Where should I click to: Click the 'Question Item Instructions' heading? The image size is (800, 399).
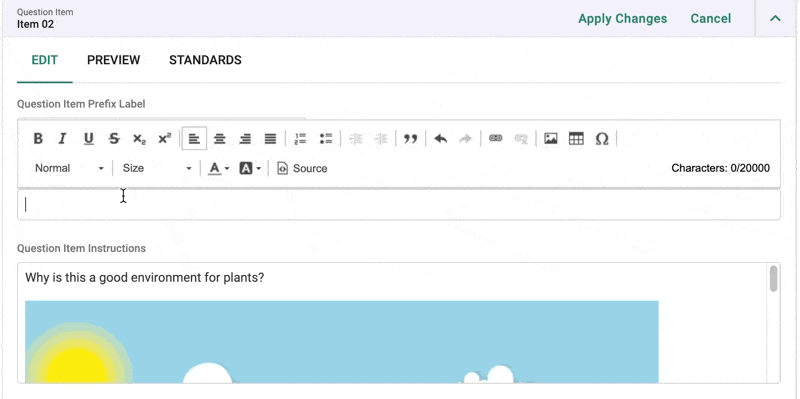pos(82,248)
